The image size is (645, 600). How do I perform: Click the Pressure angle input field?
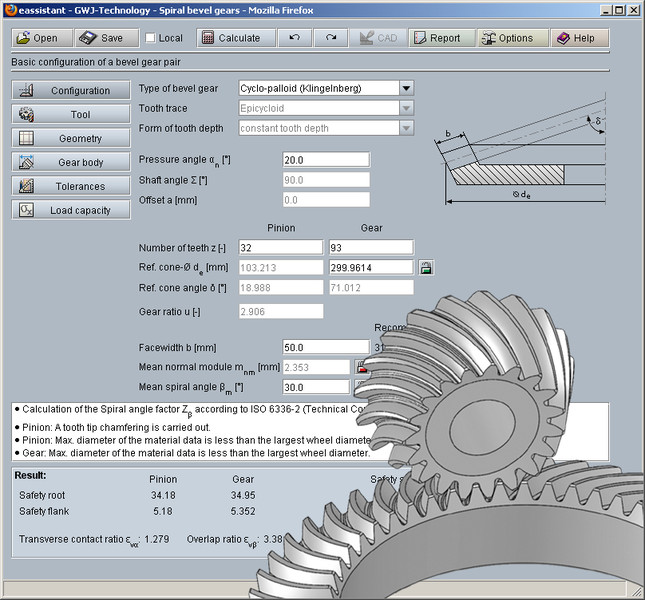(326, 160)
